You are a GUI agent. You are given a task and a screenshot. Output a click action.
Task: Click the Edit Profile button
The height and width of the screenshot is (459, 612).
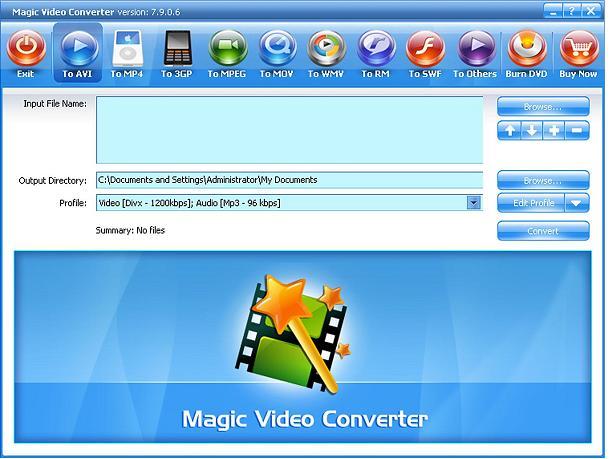(x=531, y=203)
